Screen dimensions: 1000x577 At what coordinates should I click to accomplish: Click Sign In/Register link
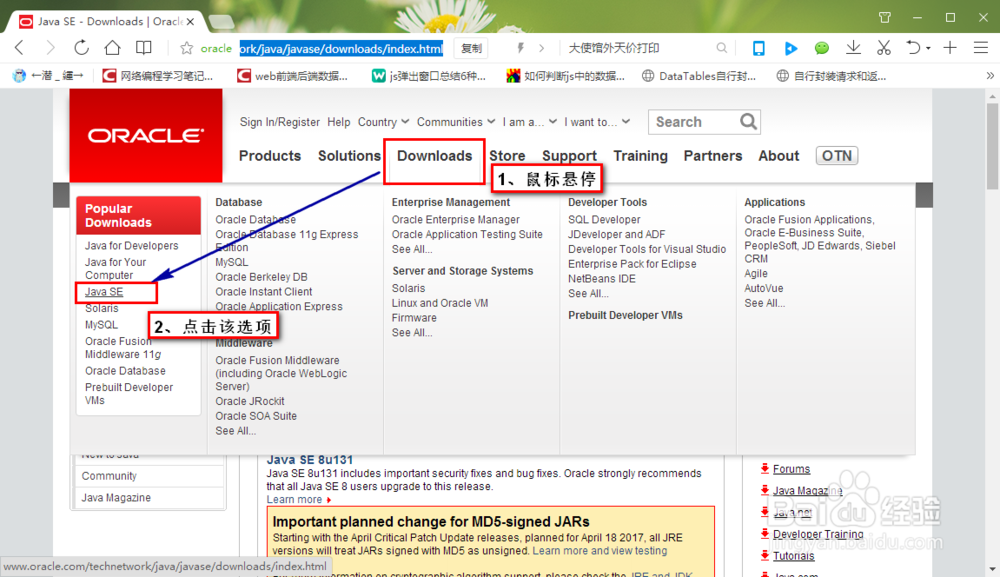coord(279,122)
